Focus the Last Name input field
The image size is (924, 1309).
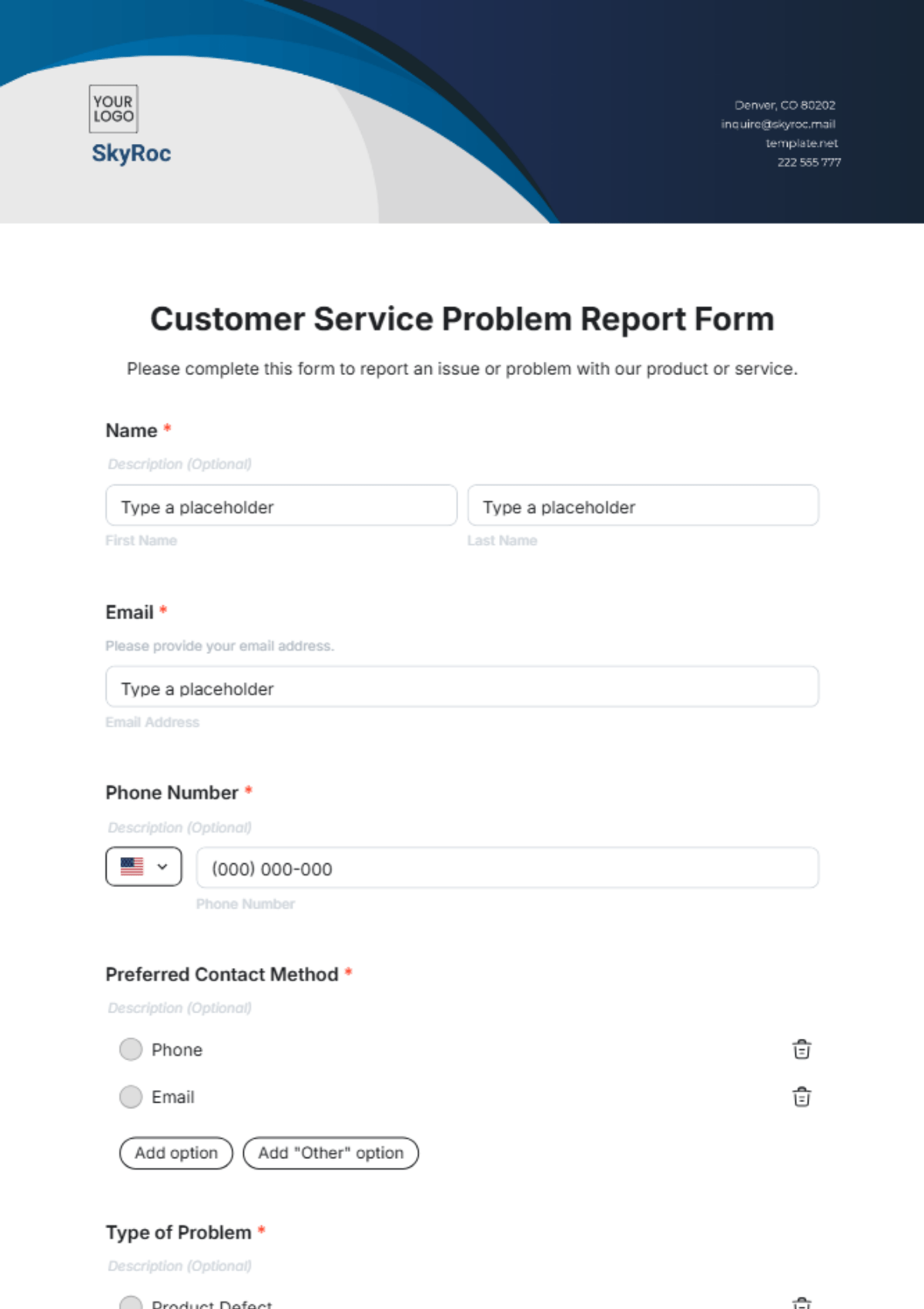click(x=643, y=506)
